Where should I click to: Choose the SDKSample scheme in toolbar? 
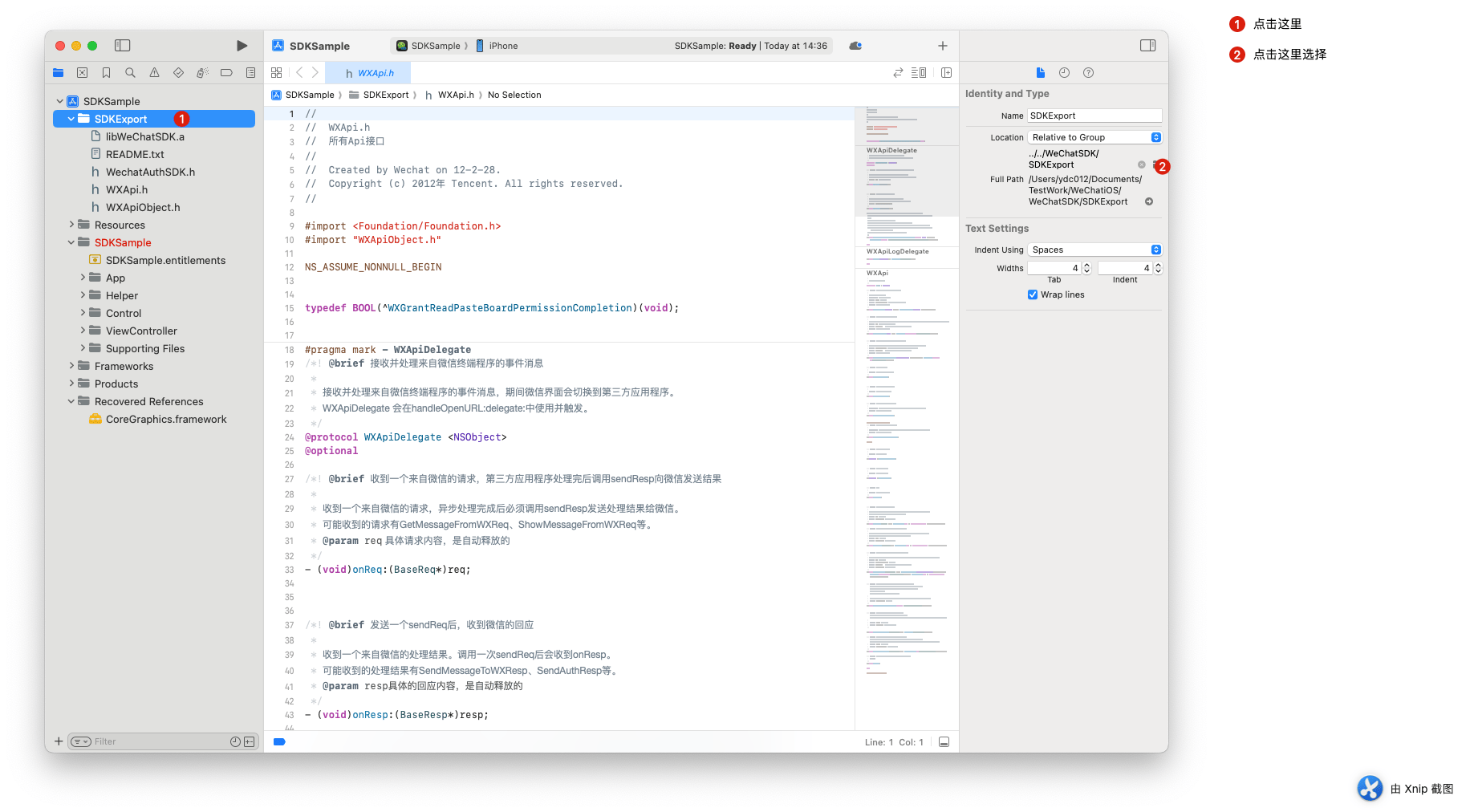[x=429, y=46]
